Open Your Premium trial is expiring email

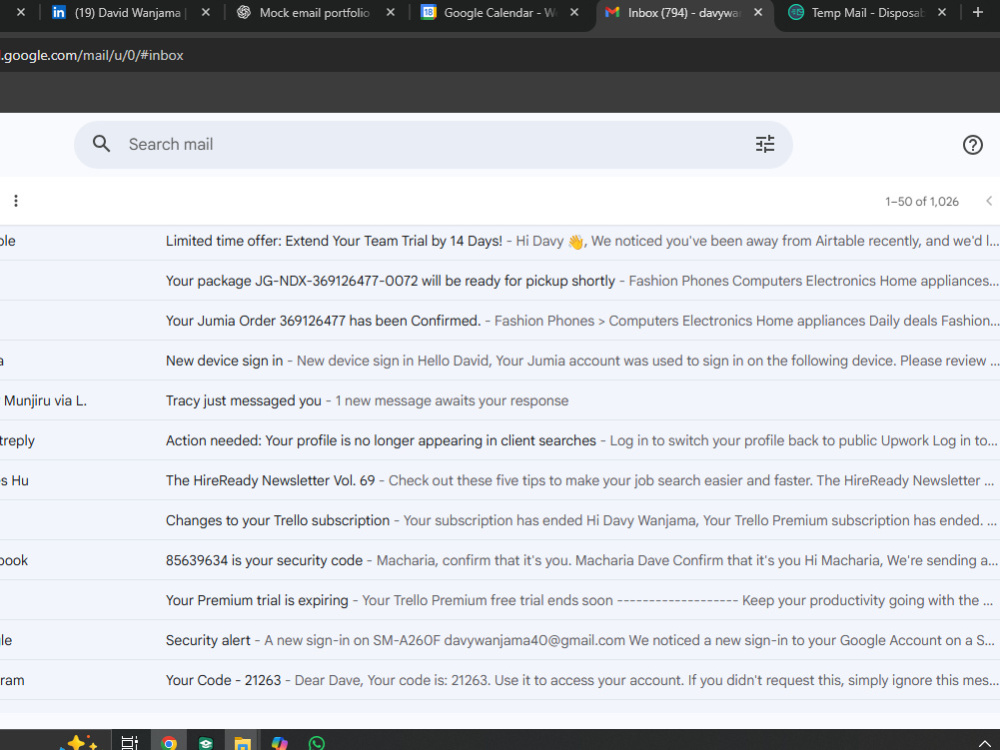tap(500, 600)
